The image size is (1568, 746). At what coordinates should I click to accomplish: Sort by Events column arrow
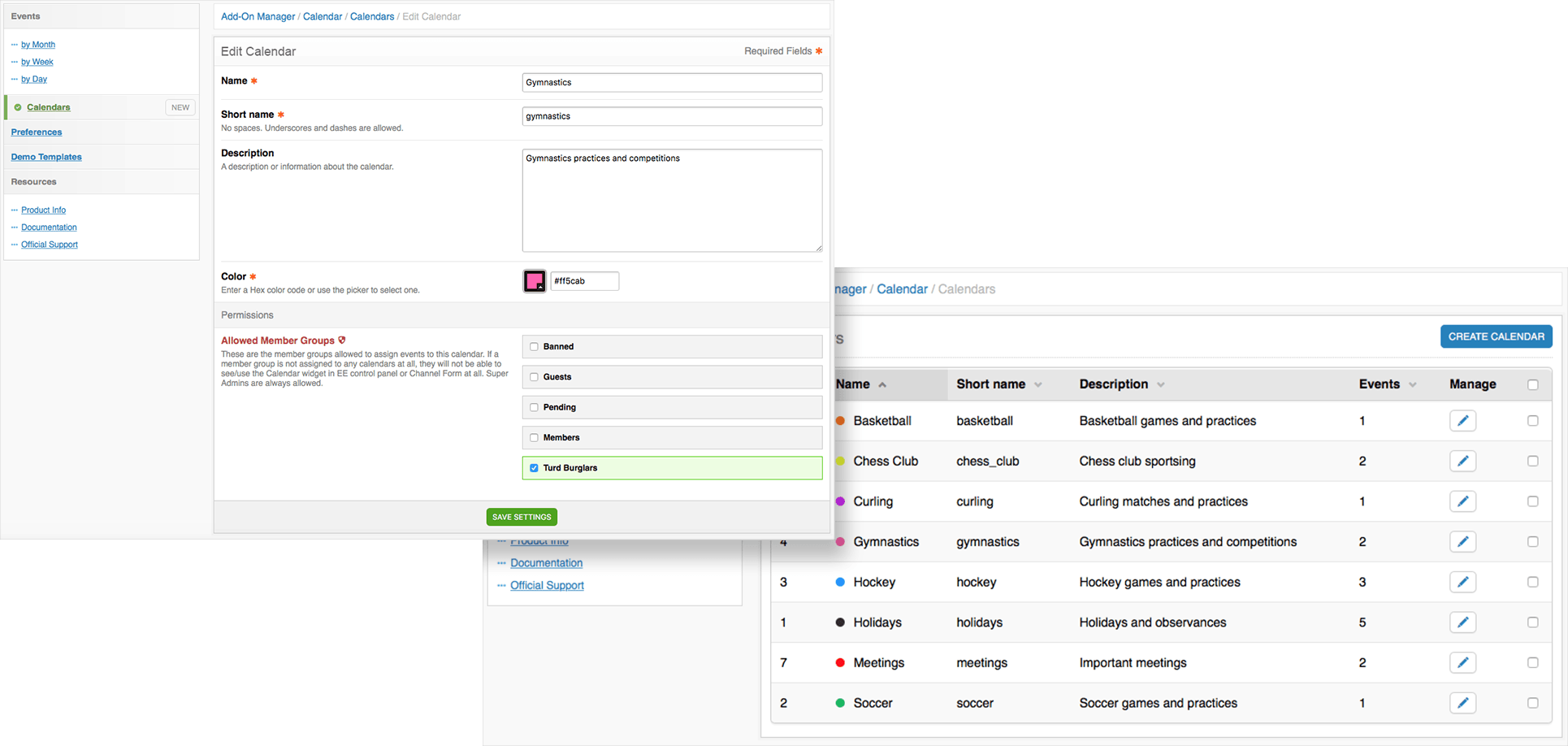1412,385
